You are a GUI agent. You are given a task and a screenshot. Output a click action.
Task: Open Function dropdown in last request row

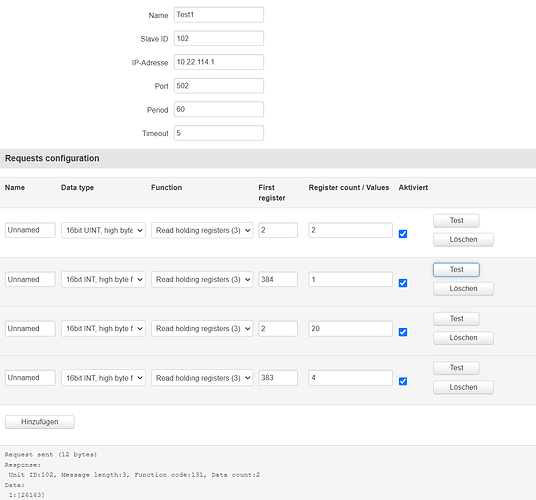click(202, 378)
